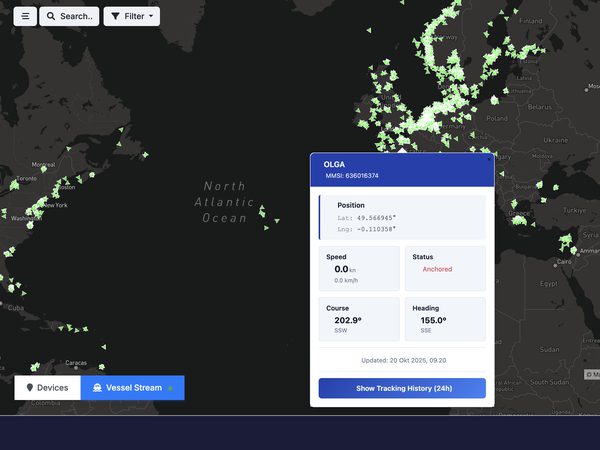600x450 pixels.
Task: Click the Poland country label
Action: click(x=497, y=118)
